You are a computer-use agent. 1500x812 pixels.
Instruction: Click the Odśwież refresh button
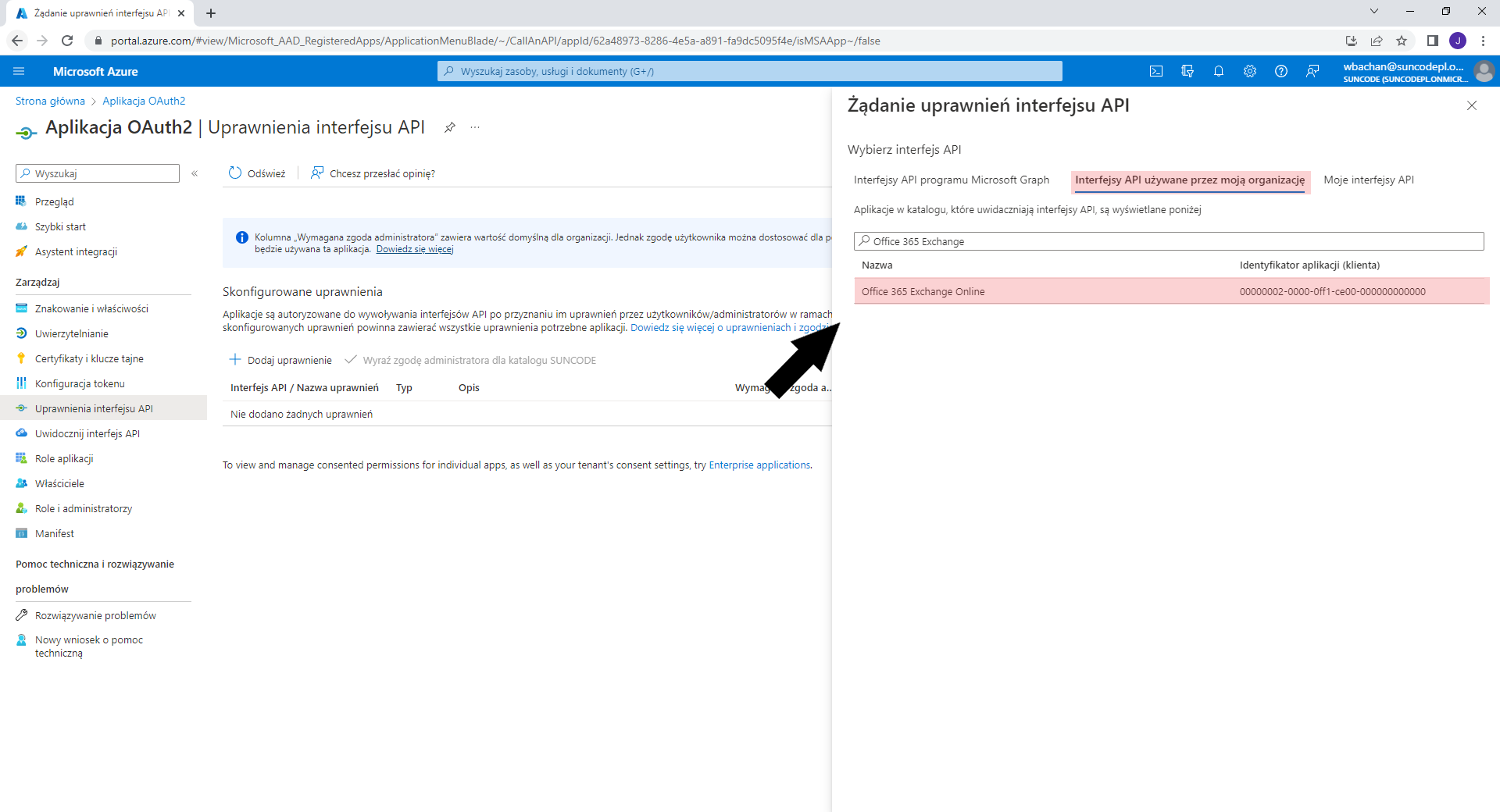tap(257, 173)
